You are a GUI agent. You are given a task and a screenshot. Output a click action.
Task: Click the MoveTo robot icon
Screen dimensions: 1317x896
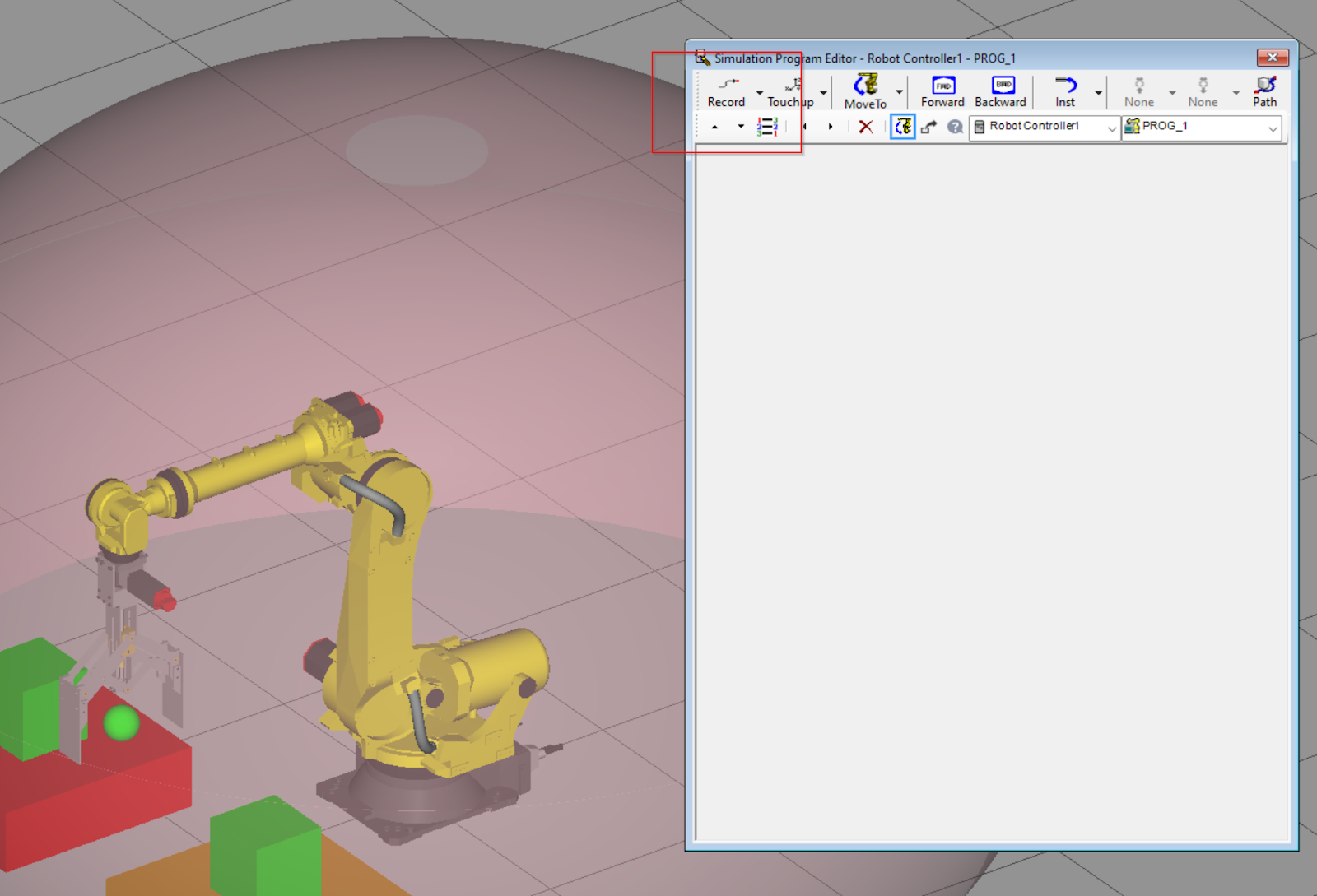[865, 91]
